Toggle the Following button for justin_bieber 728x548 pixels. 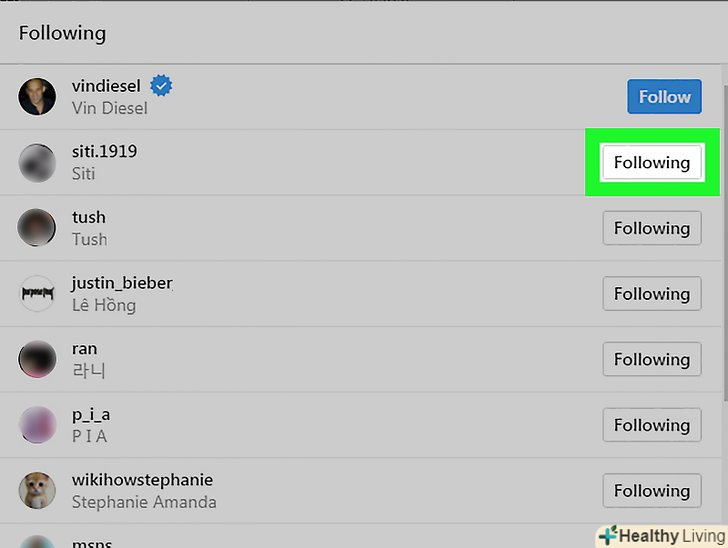pos(651,294)
